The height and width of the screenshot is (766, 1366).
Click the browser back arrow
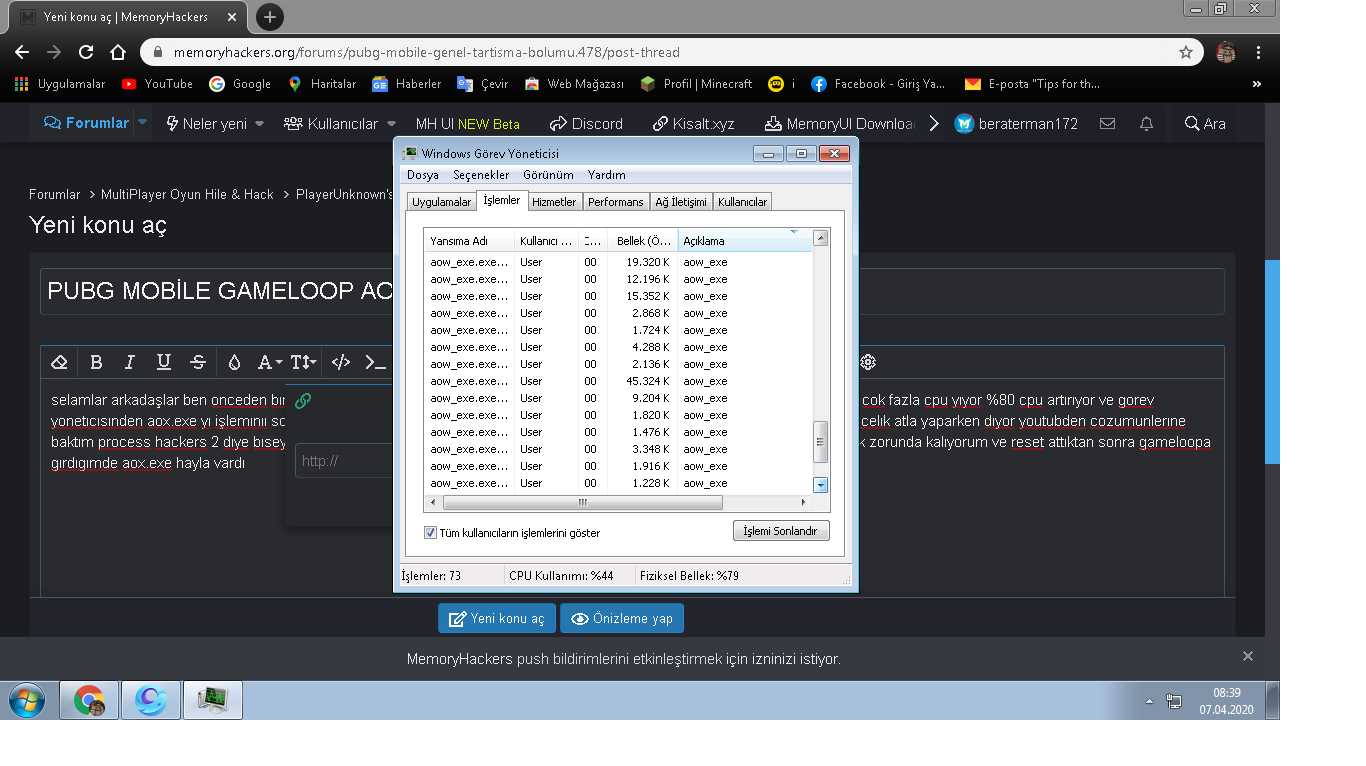tap(22, 52)
